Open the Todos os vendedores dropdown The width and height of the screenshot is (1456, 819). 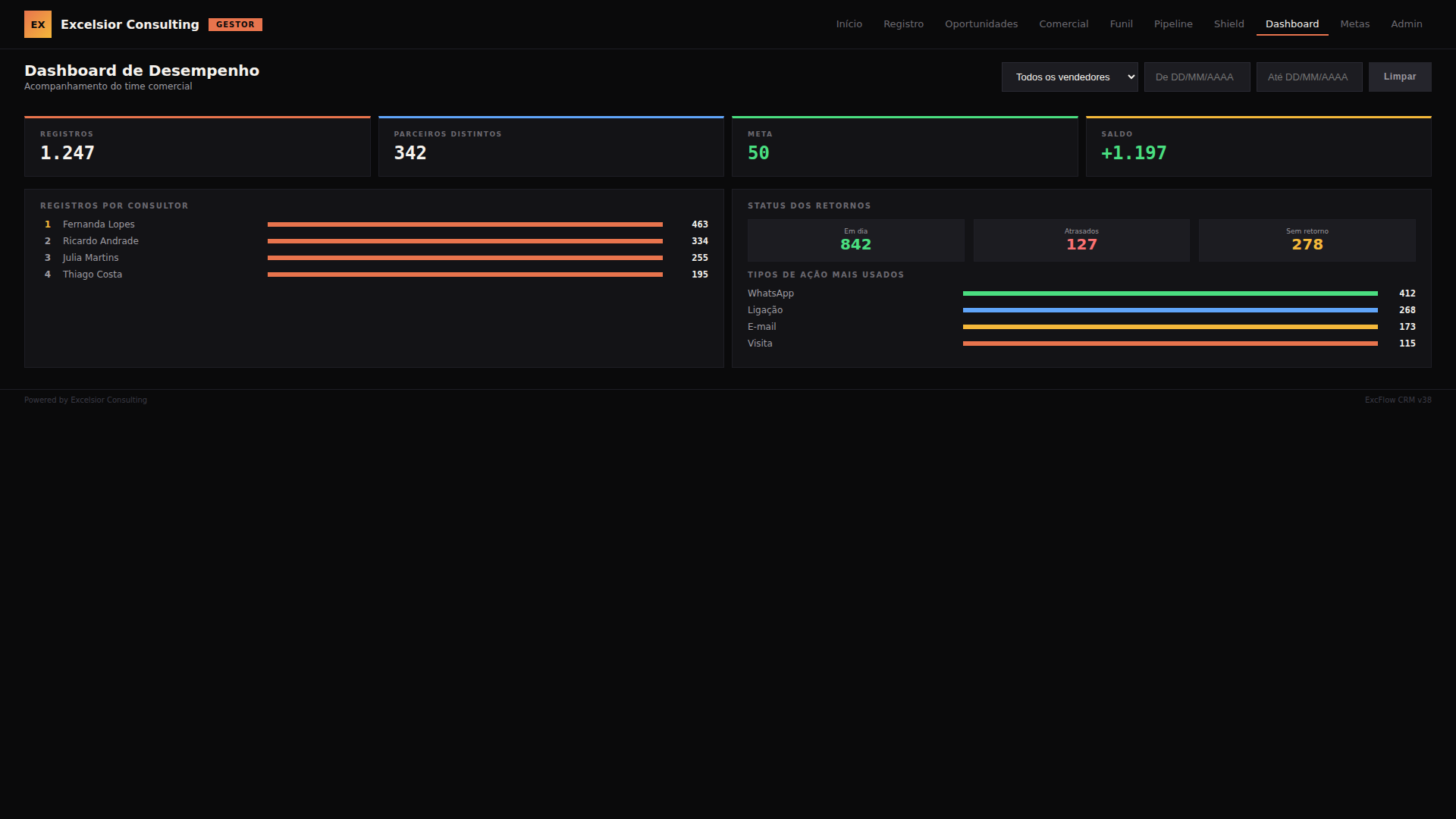tap(1069, 77)
